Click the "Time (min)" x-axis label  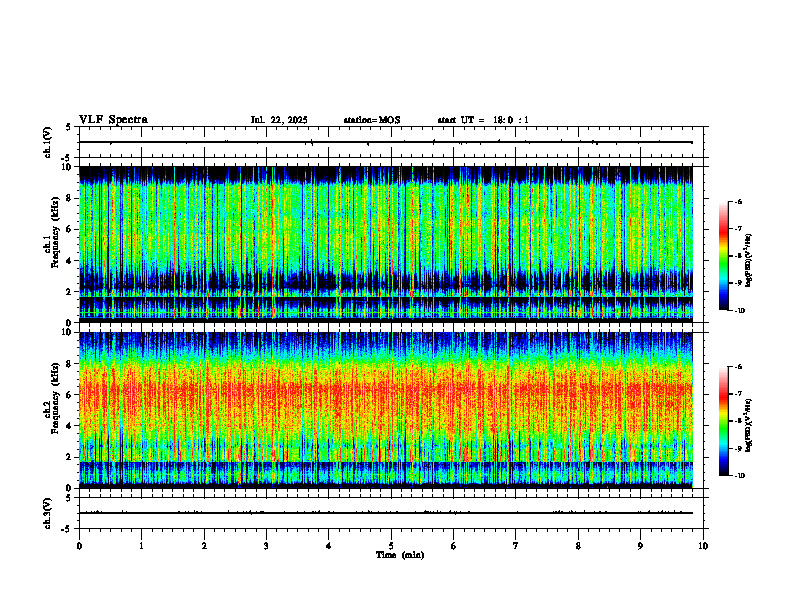(x=400, y=555)
